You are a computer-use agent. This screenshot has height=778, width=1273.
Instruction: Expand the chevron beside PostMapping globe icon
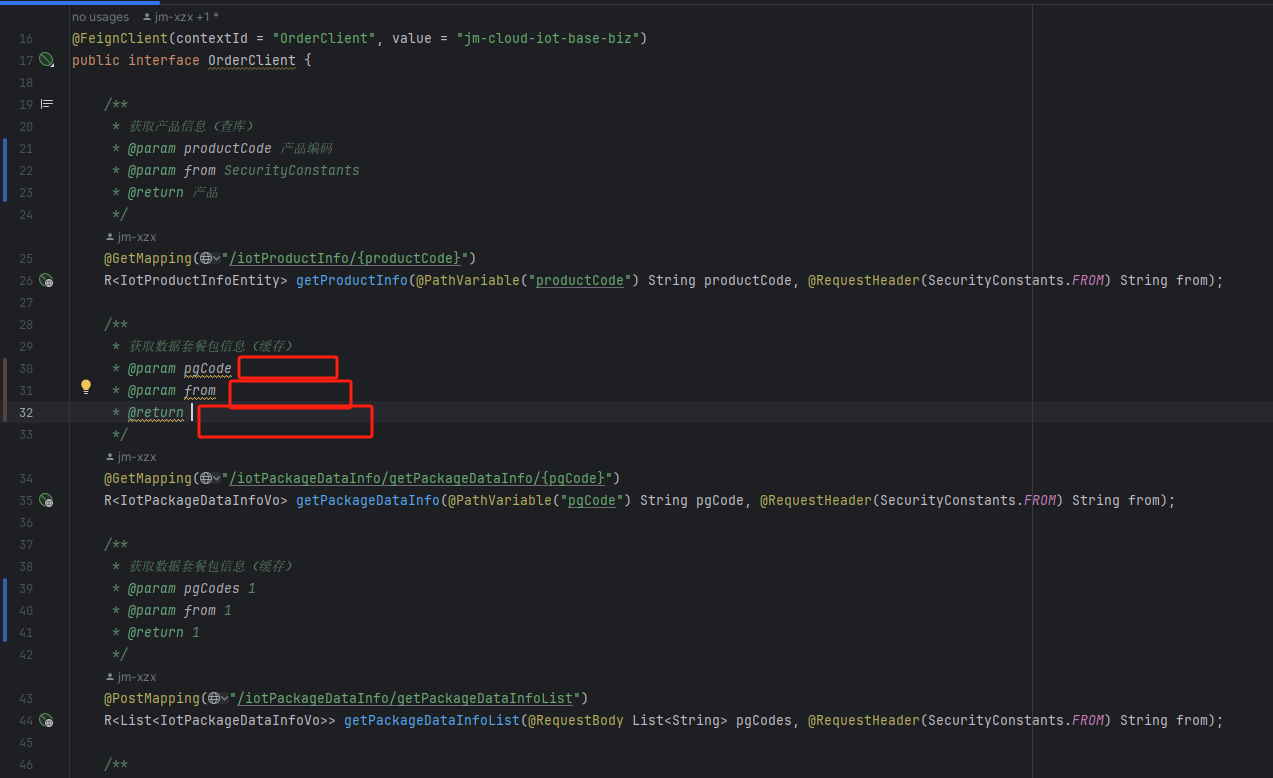pyautogui.click(x=225, y=699)
